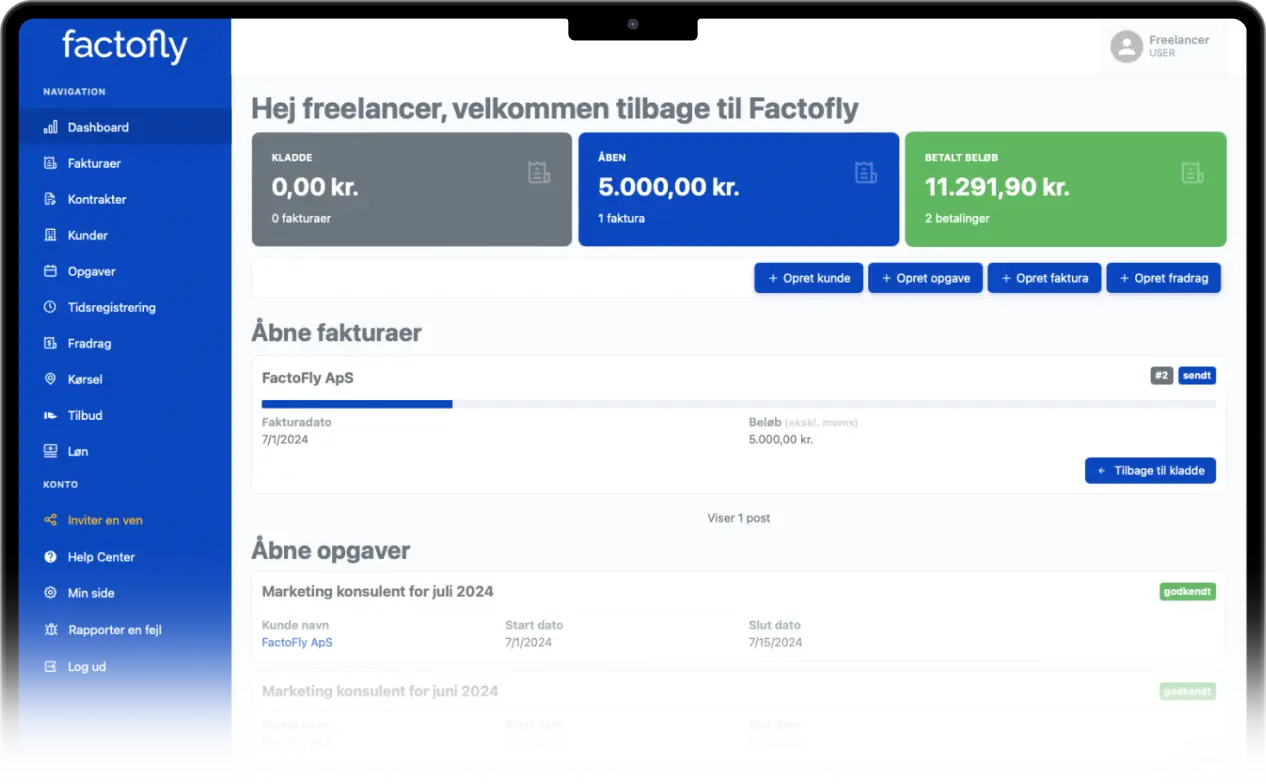Click the Kontrakter document icon
This screenshot has width=1266, height=784.
pyautogui.click(x=50, y=199)
